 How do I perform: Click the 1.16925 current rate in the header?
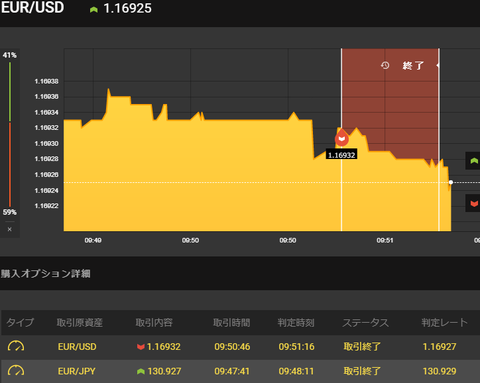click(127, 9)
